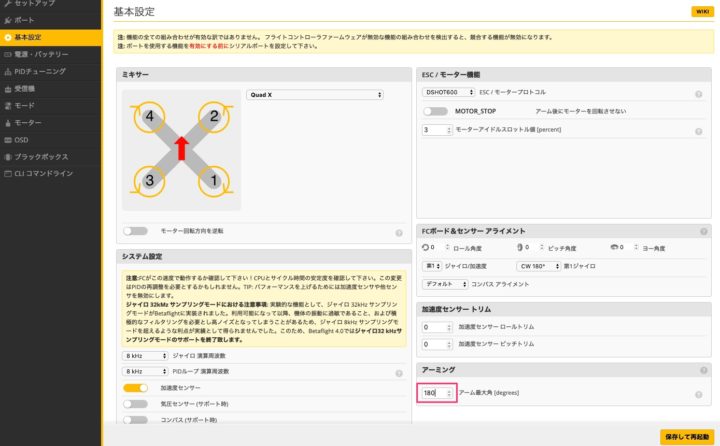The image size is (720, 446).
Task: Open the DSHOT600 ESC protocol dropdown
Action: coord(448,92)
